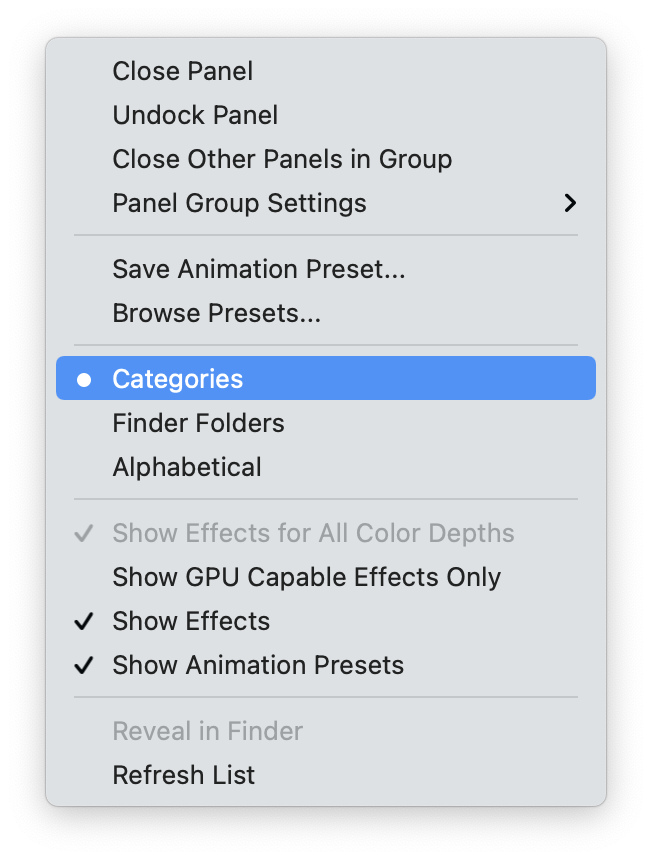652x860 pixels.
Task: Close the current panel
Action: click(x=182, y=71)
